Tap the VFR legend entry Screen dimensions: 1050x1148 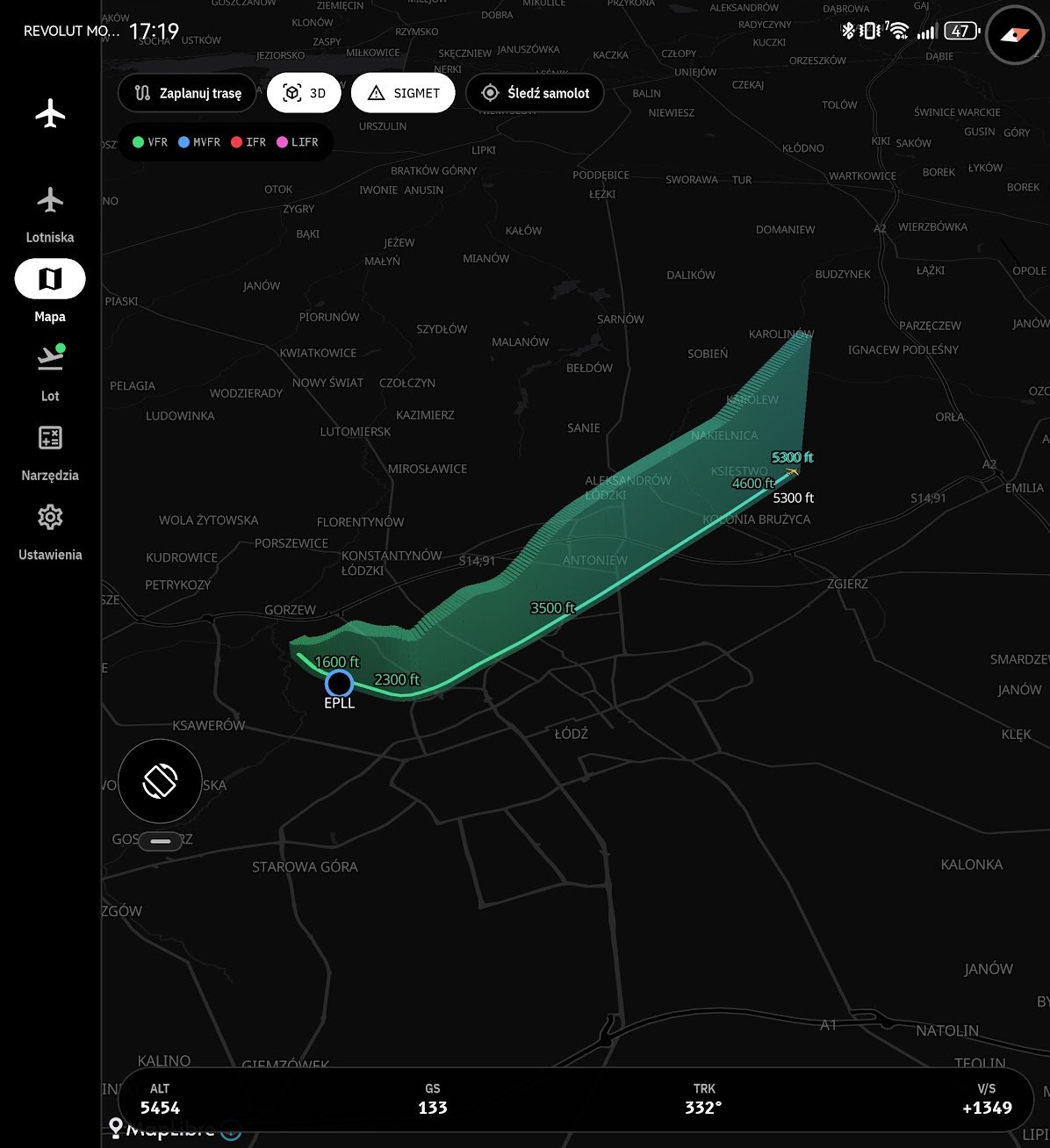coord(150,142)
